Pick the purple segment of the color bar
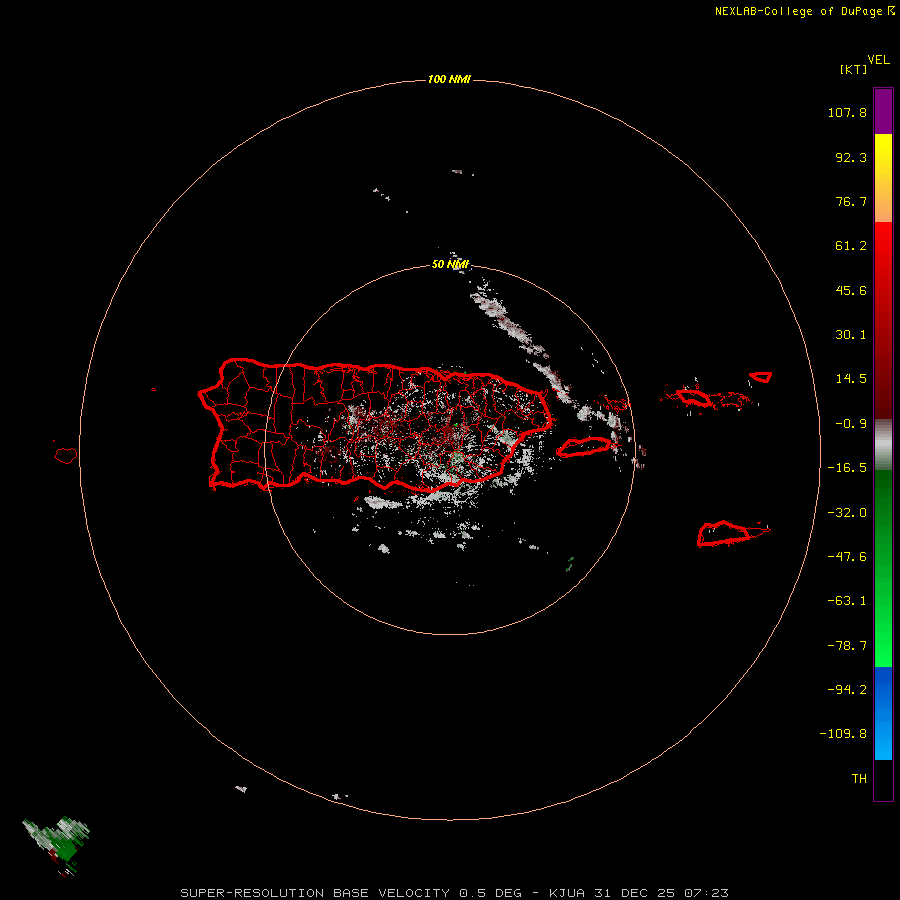Image resolution: width=900 pixels, height=900 pixels. tap(883, 111)
